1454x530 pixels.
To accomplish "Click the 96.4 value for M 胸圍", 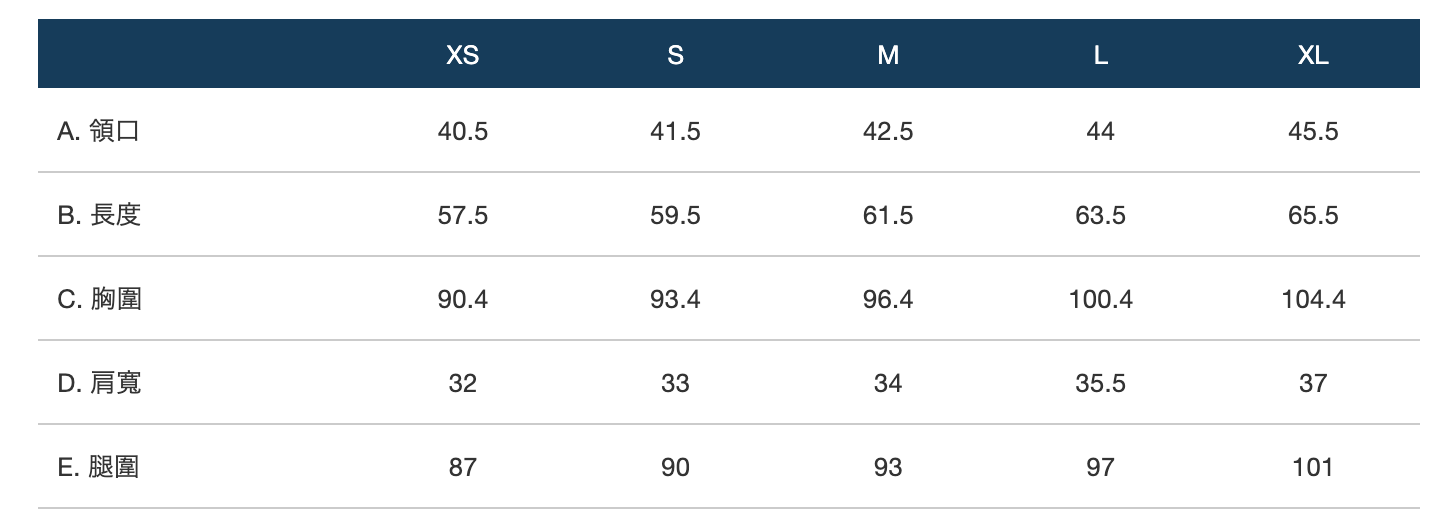I will [888, 299].
